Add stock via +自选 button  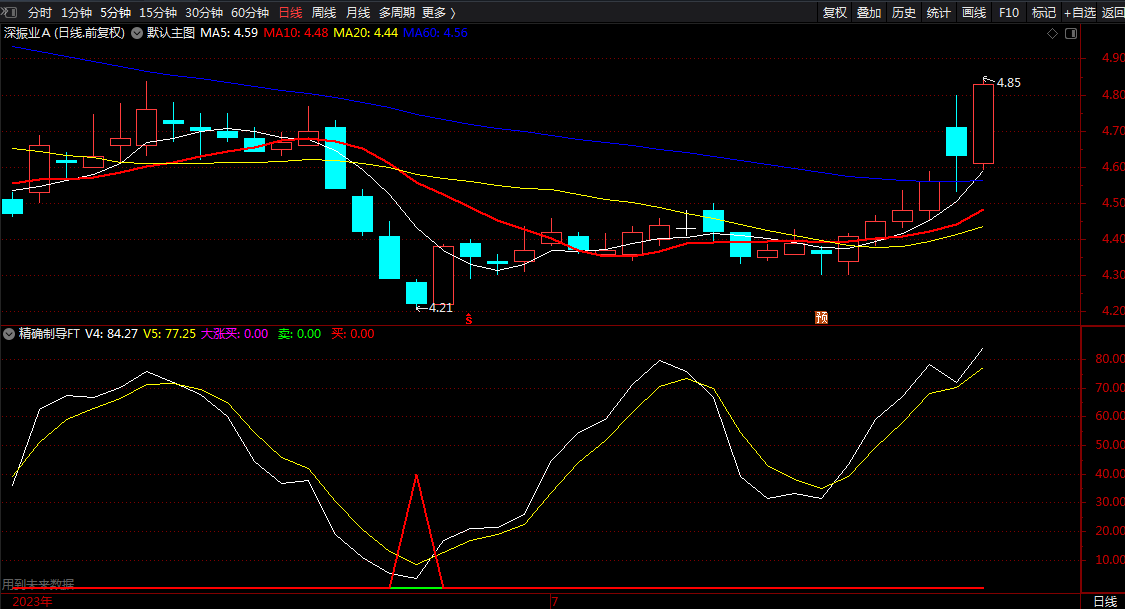coord(1080,13)
